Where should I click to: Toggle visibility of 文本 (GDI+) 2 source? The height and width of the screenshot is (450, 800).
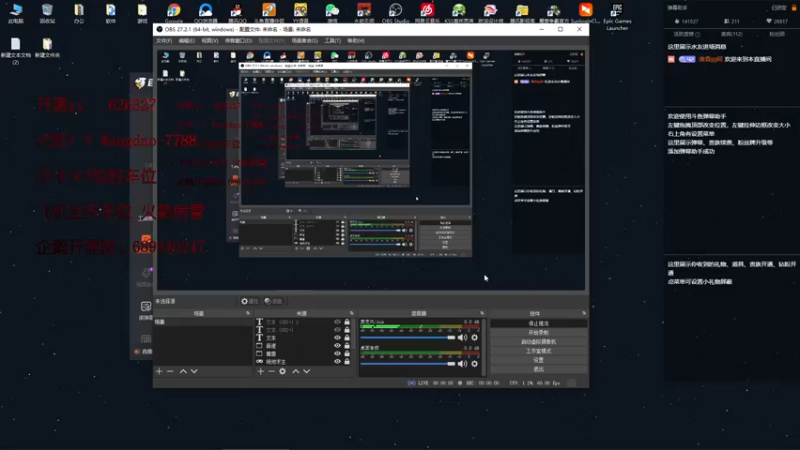pos(337,322)
